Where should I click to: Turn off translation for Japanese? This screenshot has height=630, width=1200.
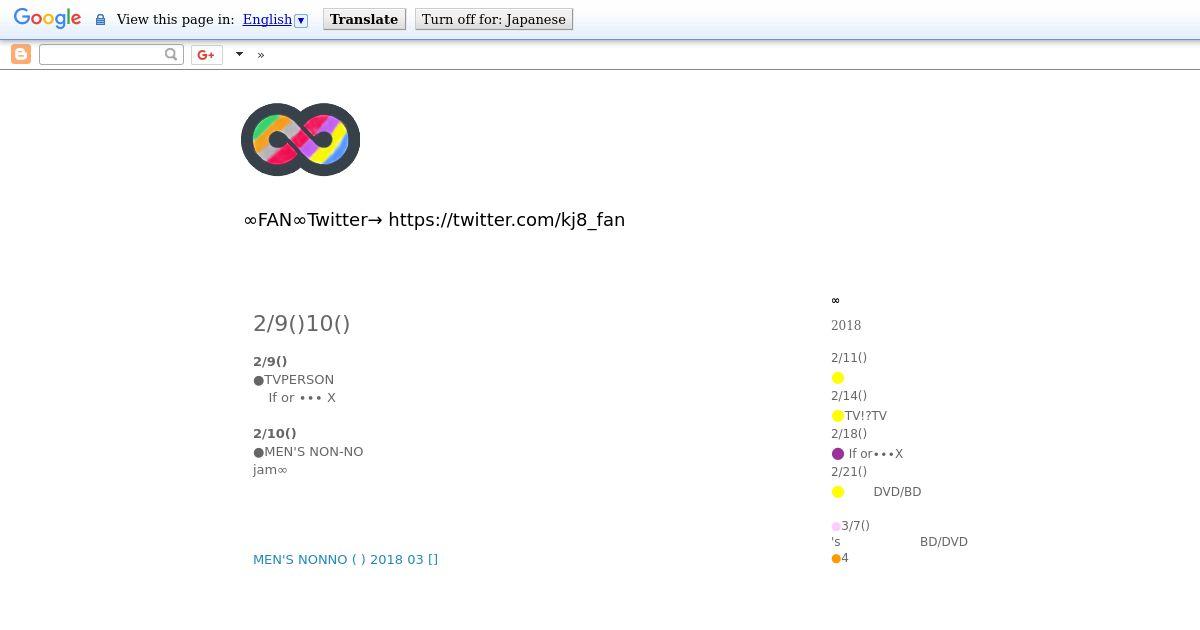point(494,19)
